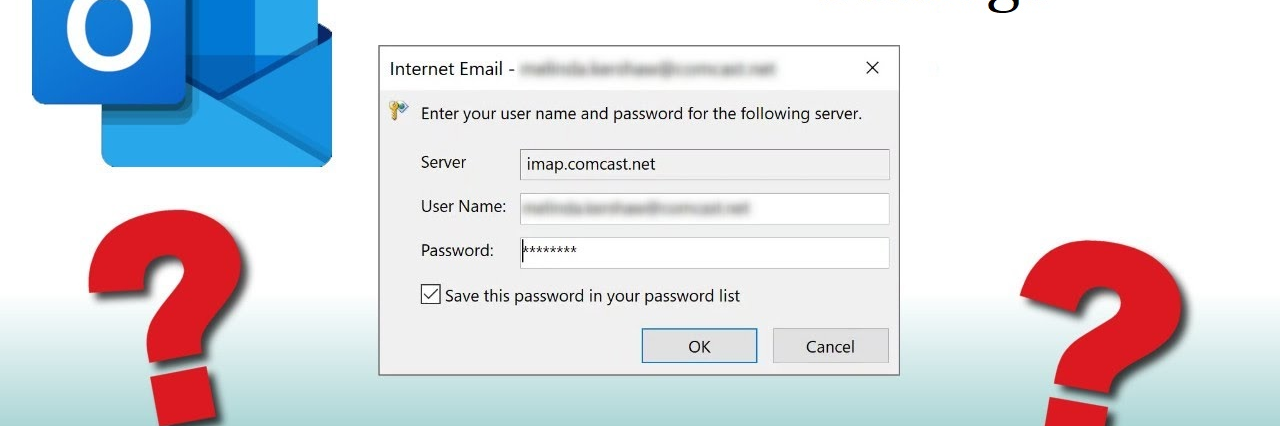Viewport: 1280px width, 426px height.
Task: Focus the User Name input field
Action: [x=704, y=208]
